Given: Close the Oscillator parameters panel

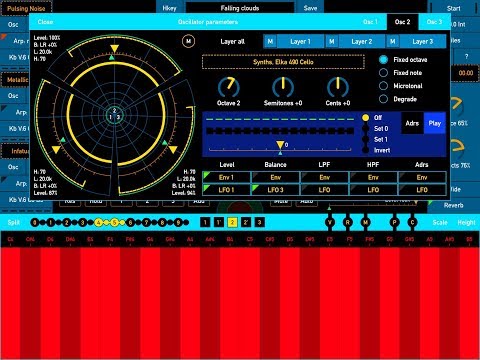Looking at the screenshot, I should pyautogui.click(x=45, y=22).
